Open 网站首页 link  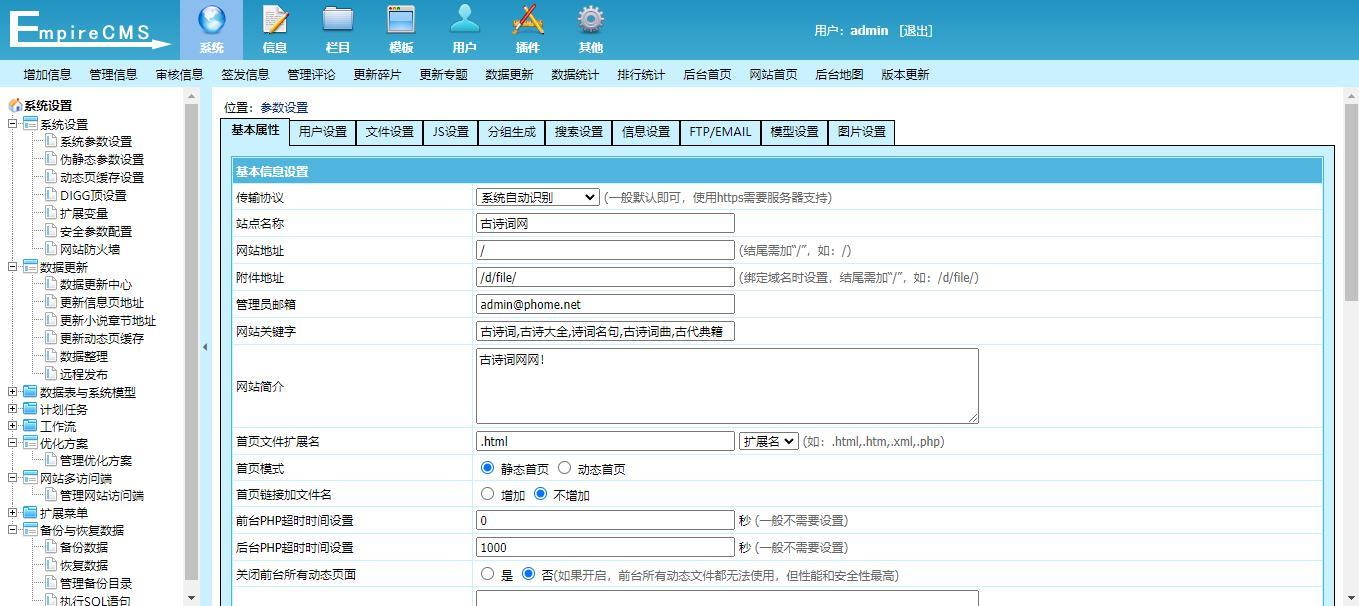point(773,74)
